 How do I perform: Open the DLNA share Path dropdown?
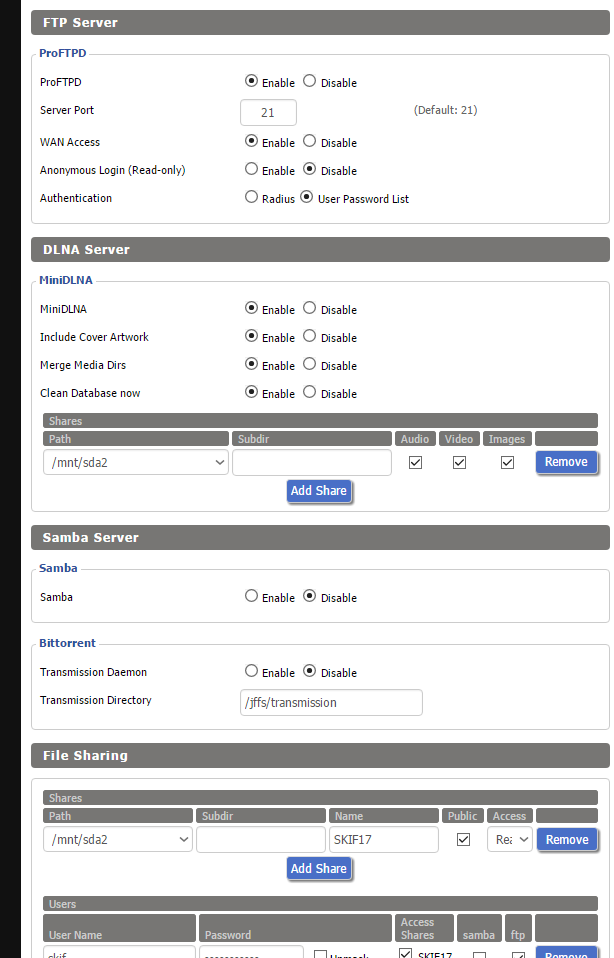click(x=136, y=462)
